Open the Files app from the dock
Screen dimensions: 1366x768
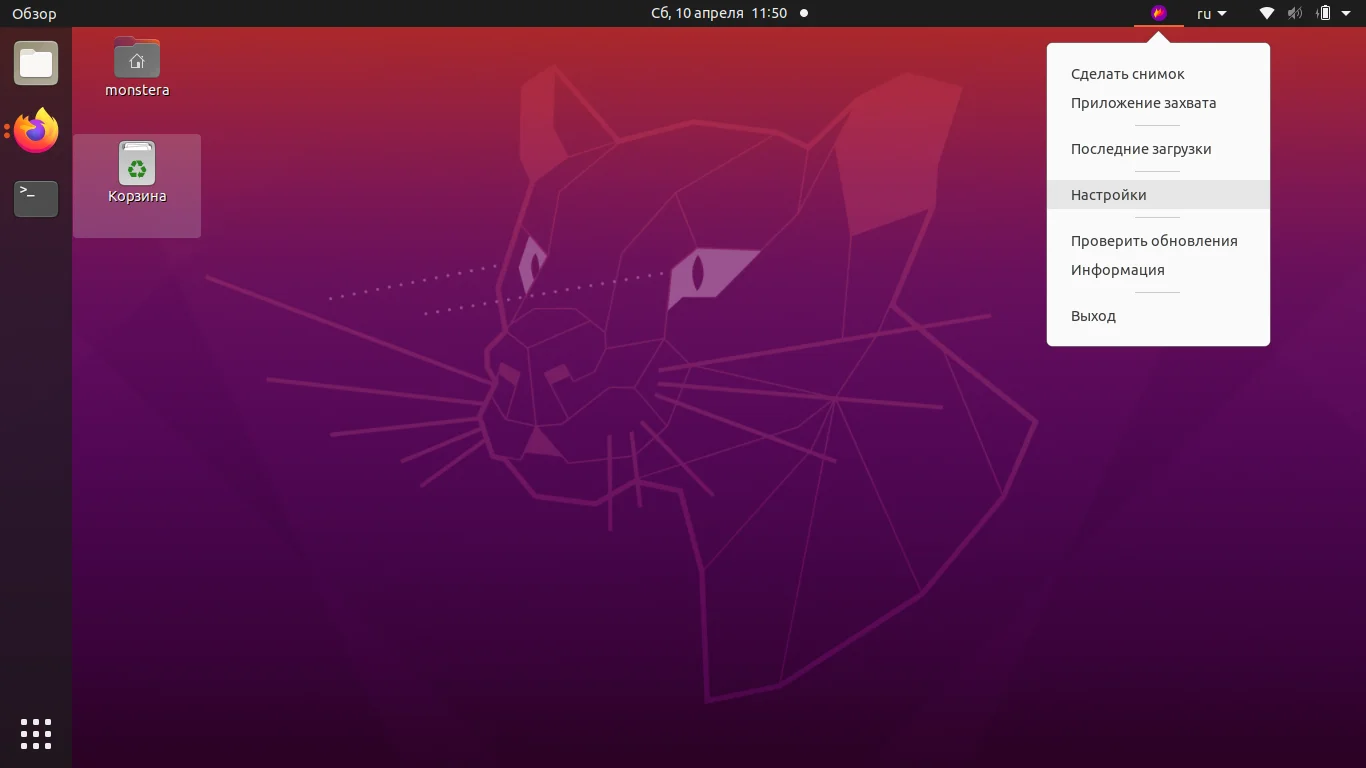35,62
